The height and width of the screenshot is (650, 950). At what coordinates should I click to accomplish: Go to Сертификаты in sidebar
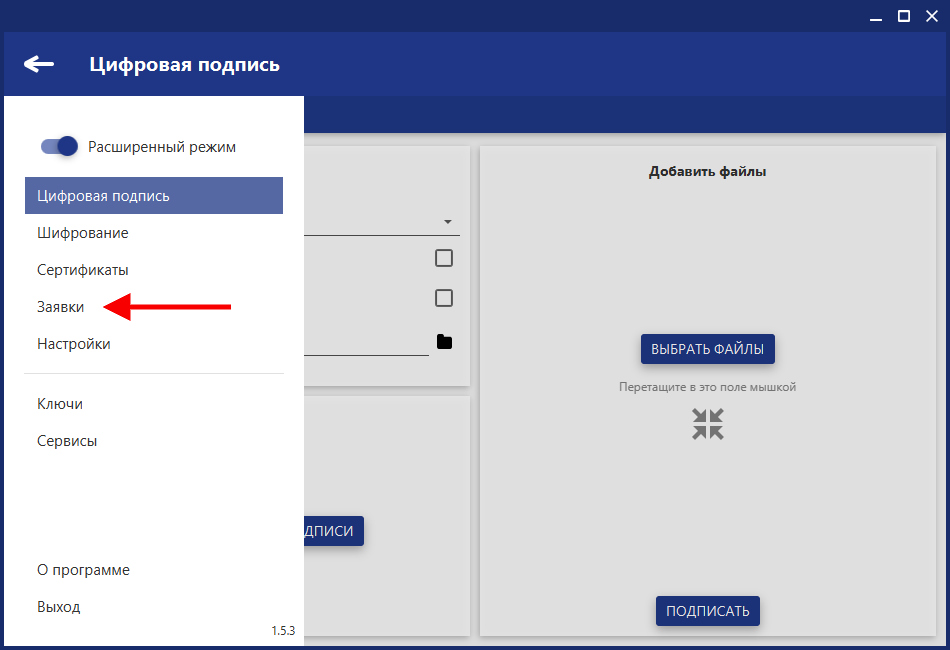pyautogui.click(x=83, y=270)
